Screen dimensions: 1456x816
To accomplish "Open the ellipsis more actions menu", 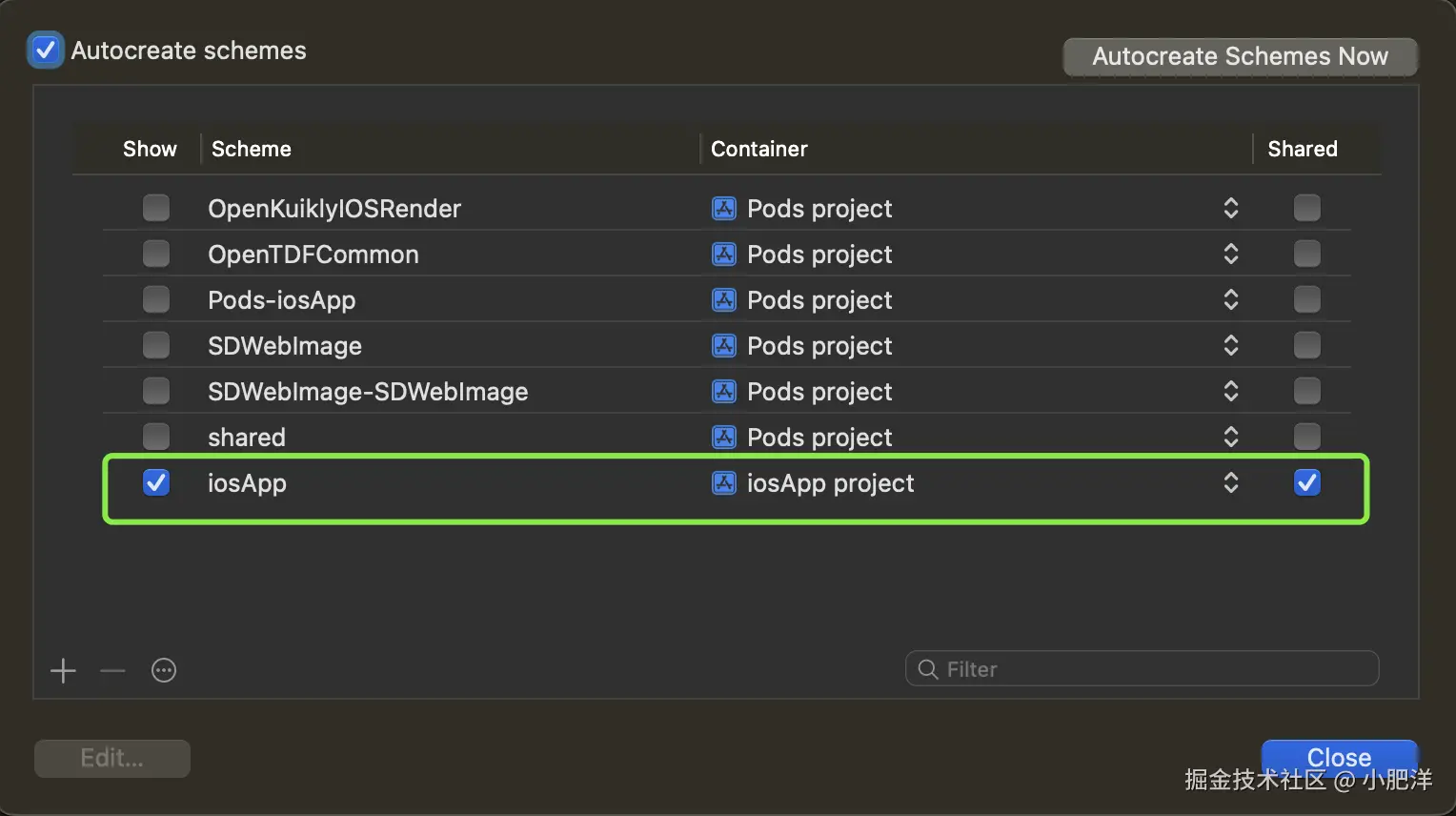I will point(164,671).
